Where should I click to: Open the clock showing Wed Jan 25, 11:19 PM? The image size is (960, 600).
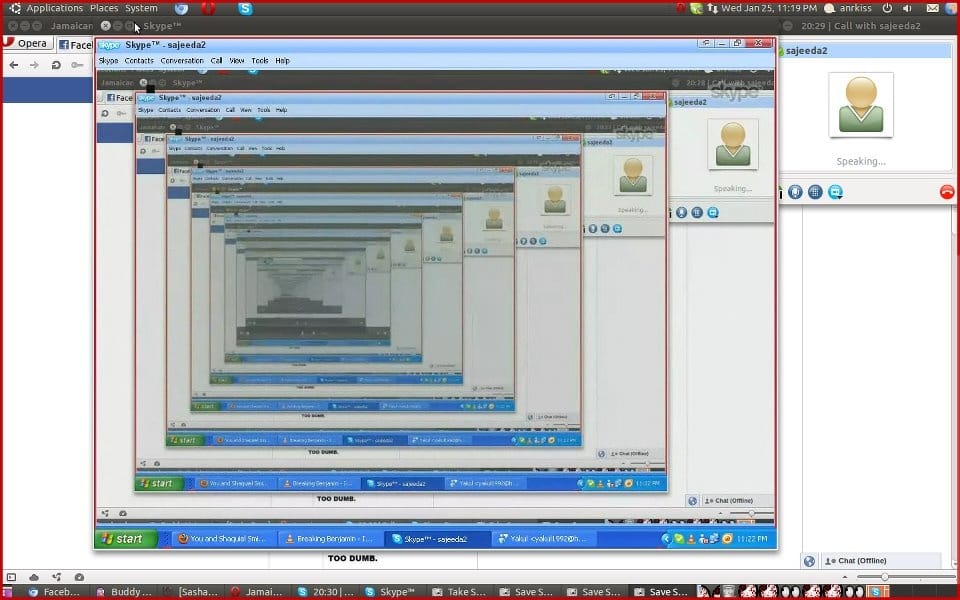(769, 8)
